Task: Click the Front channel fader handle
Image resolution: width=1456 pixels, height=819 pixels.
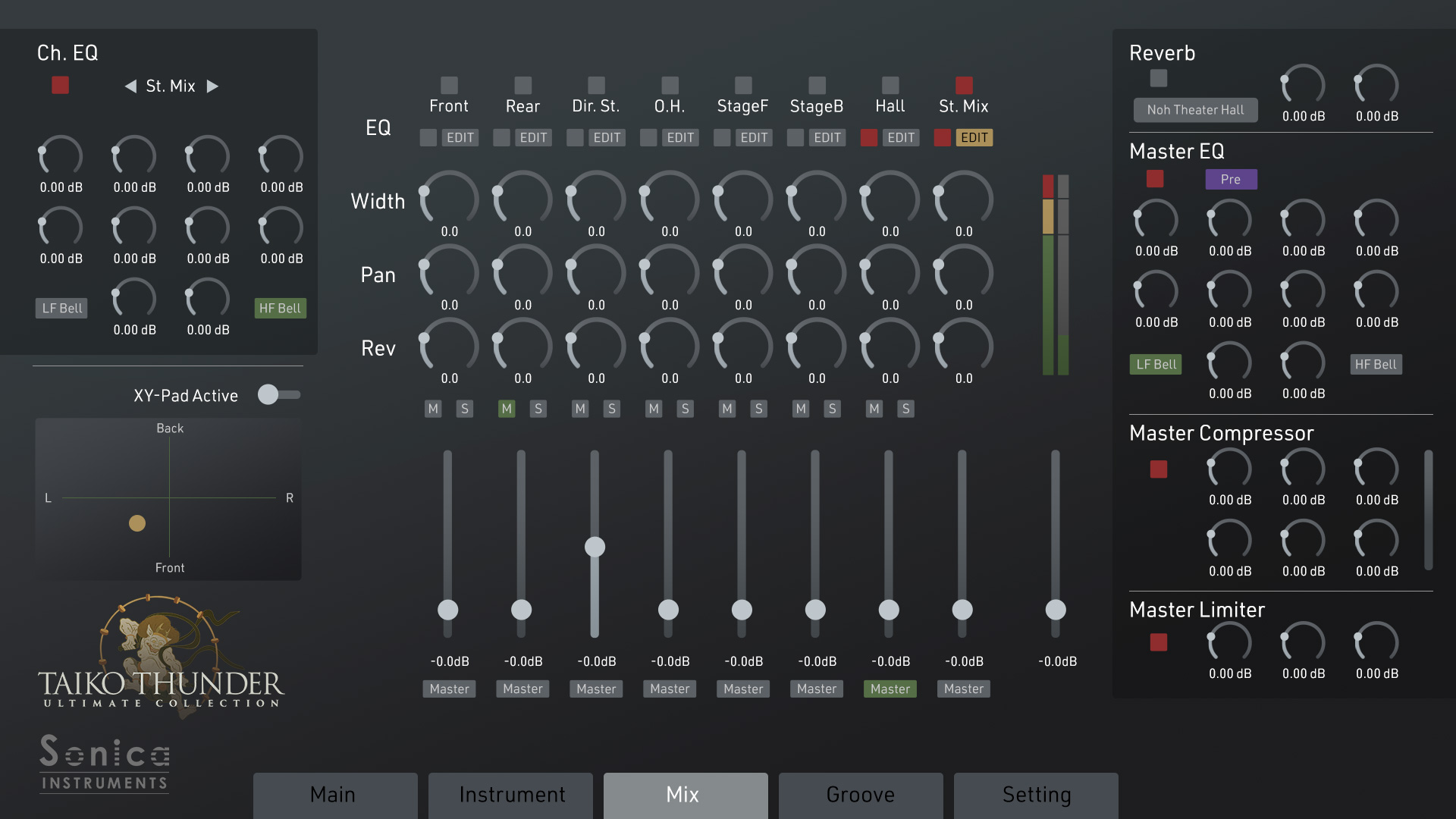Action: point(447,610)
